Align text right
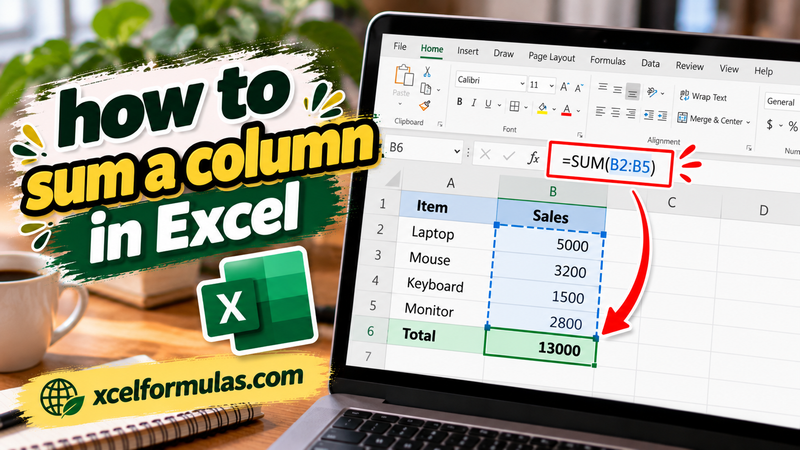800x450 pixels. pyautogui.click(x=631, y=114)
